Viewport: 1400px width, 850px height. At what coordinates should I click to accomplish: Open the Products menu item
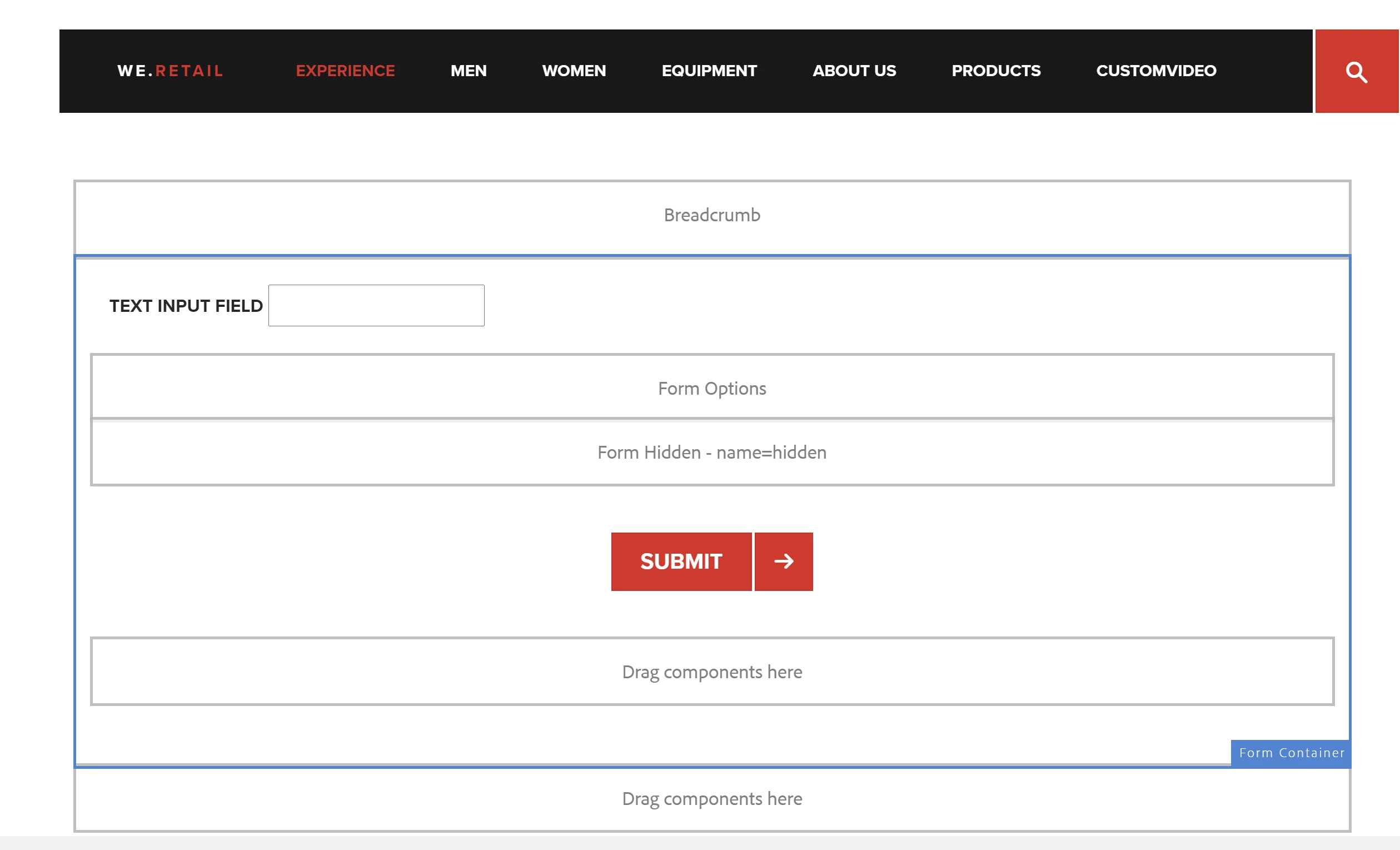995,71
